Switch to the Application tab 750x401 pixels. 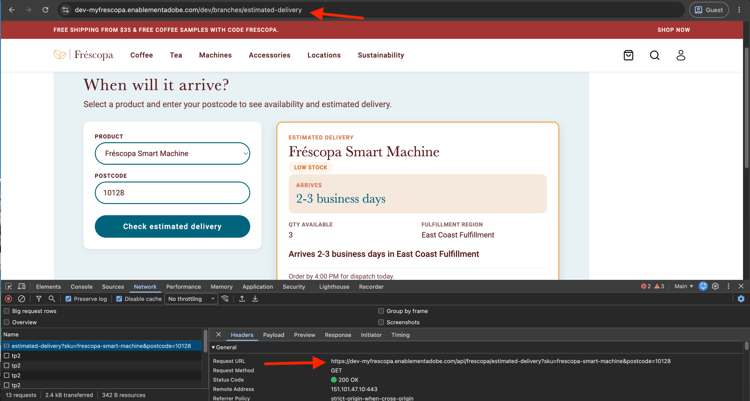coord(257,287)
